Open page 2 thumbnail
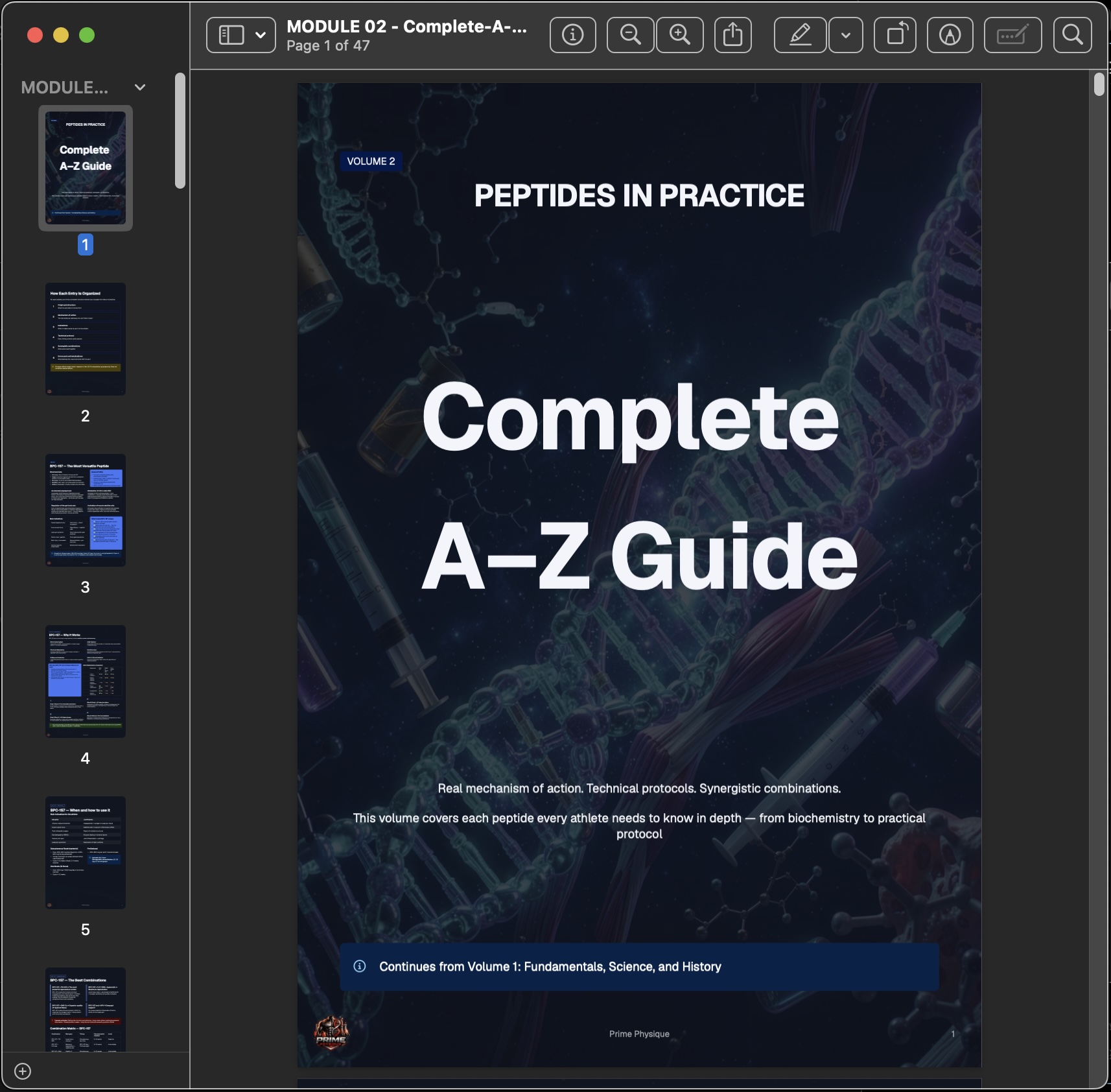Screen dimensions: 1111x1092 pos(86,339)
